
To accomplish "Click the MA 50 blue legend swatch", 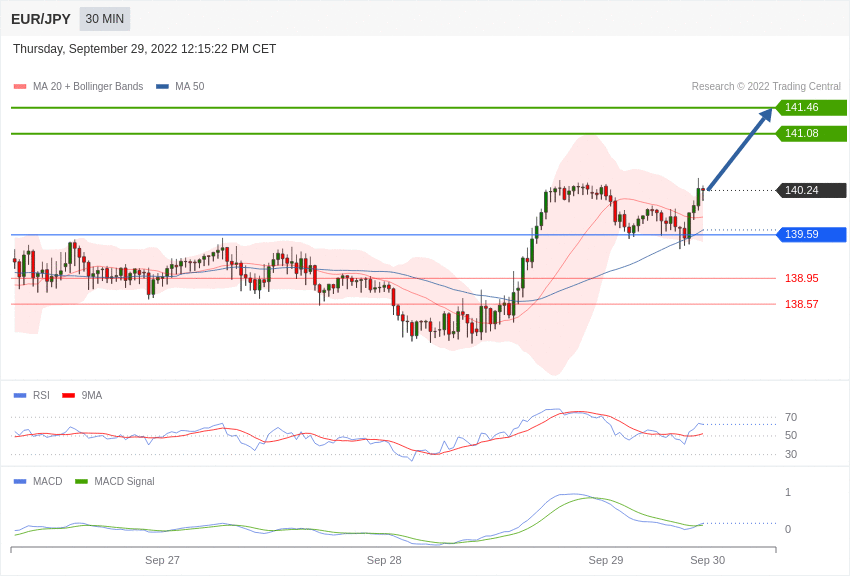I will [162, 87].
